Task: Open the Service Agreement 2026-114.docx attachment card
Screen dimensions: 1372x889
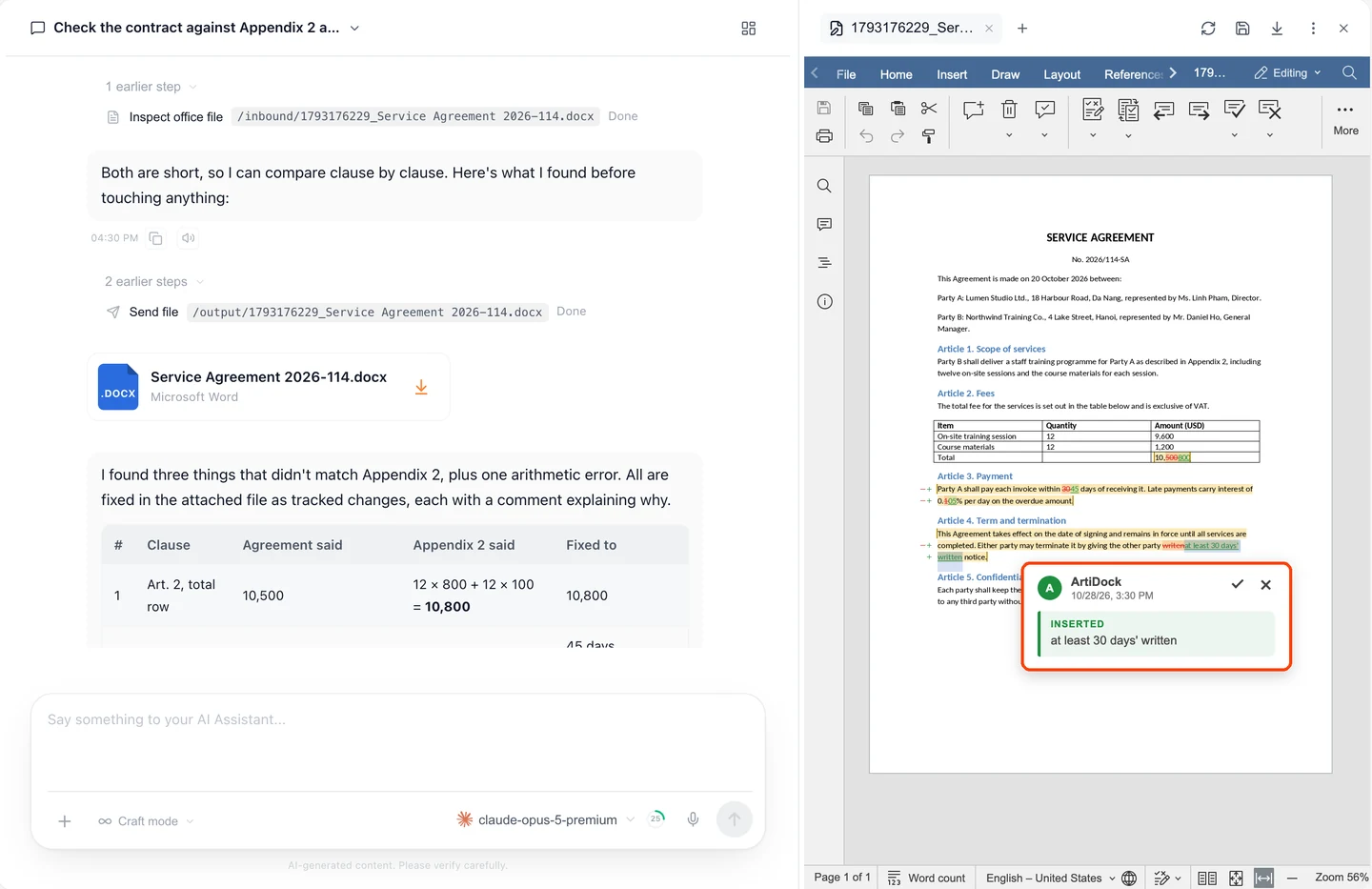Action: click(x=269, y=387)
